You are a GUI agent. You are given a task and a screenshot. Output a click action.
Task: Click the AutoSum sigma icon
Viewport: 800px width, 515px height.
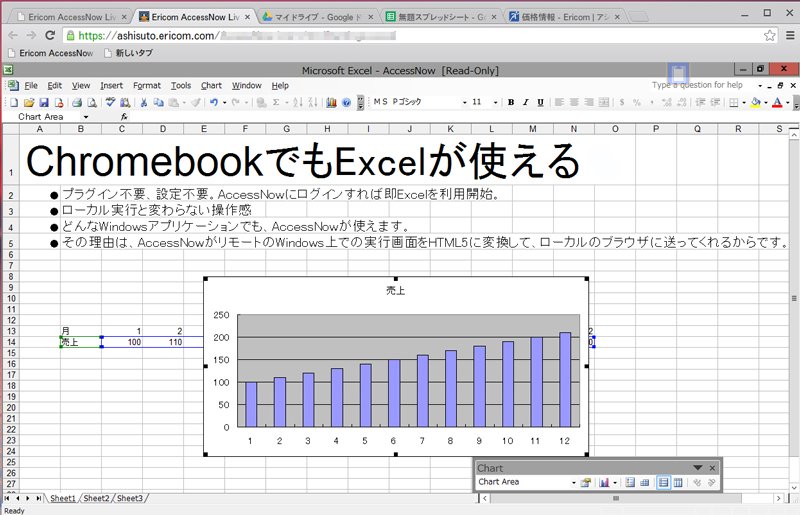click(276, 103)
